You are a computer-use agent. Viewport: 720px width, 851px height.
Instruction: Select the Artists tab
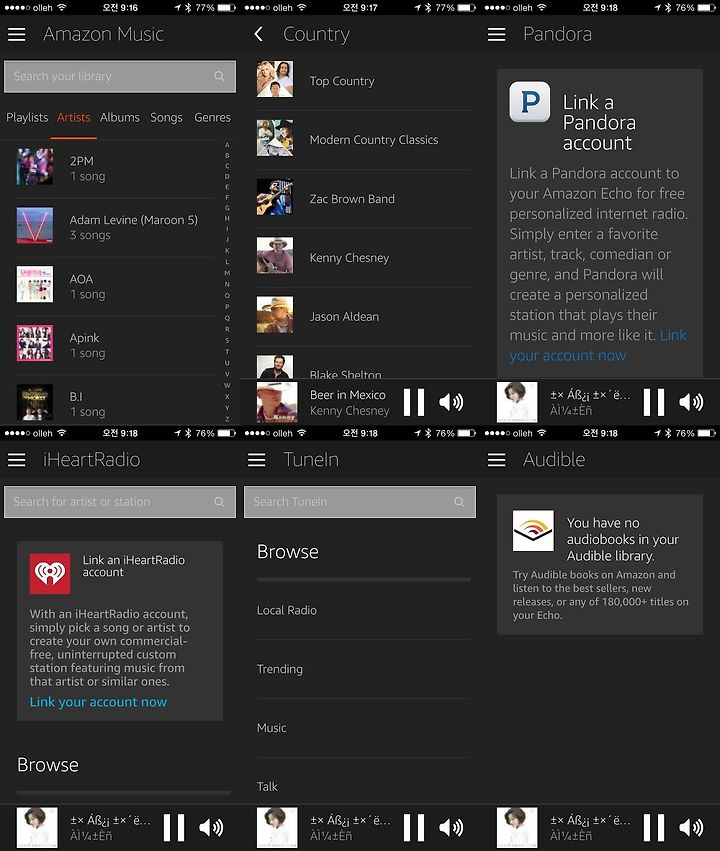[x=74, y=117]
